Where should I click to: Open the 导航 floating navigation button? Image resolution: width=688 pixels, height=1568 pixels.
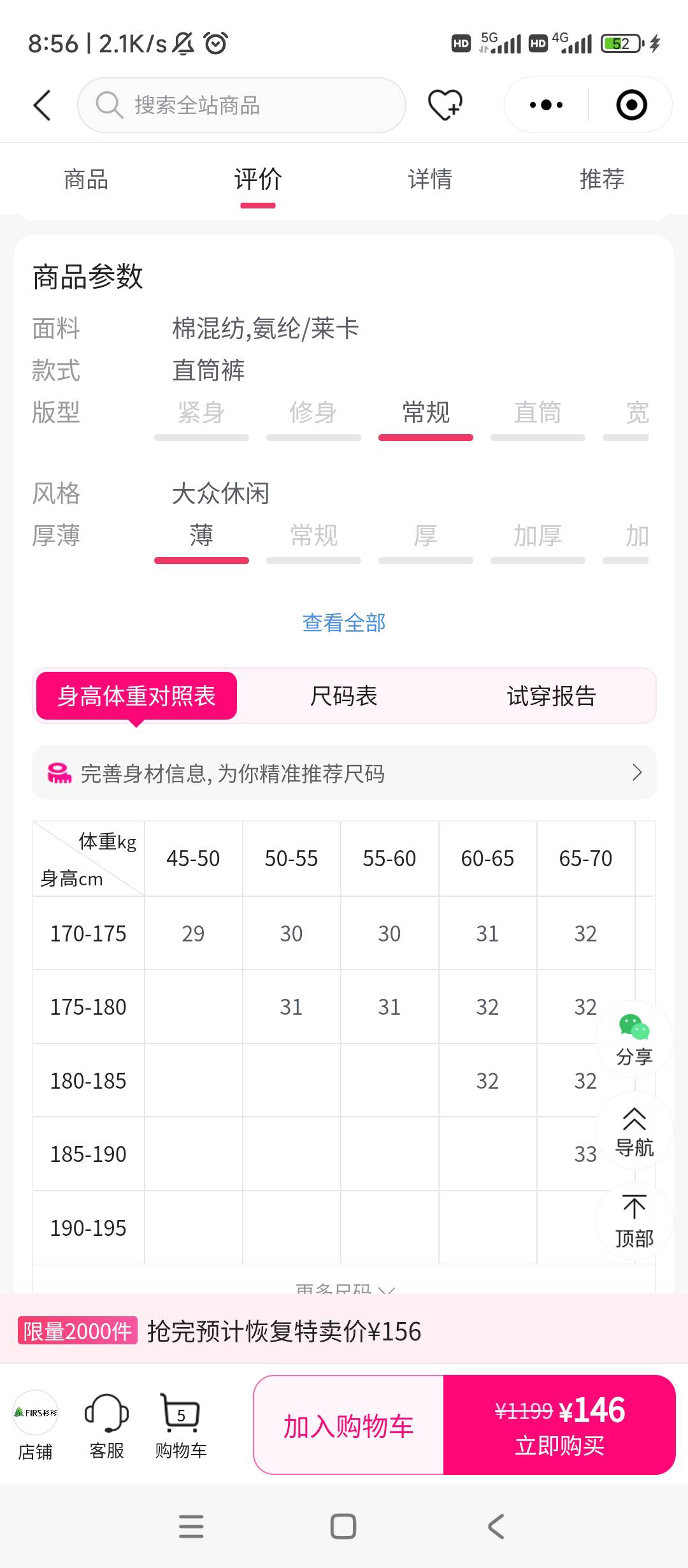[634, 1131]
